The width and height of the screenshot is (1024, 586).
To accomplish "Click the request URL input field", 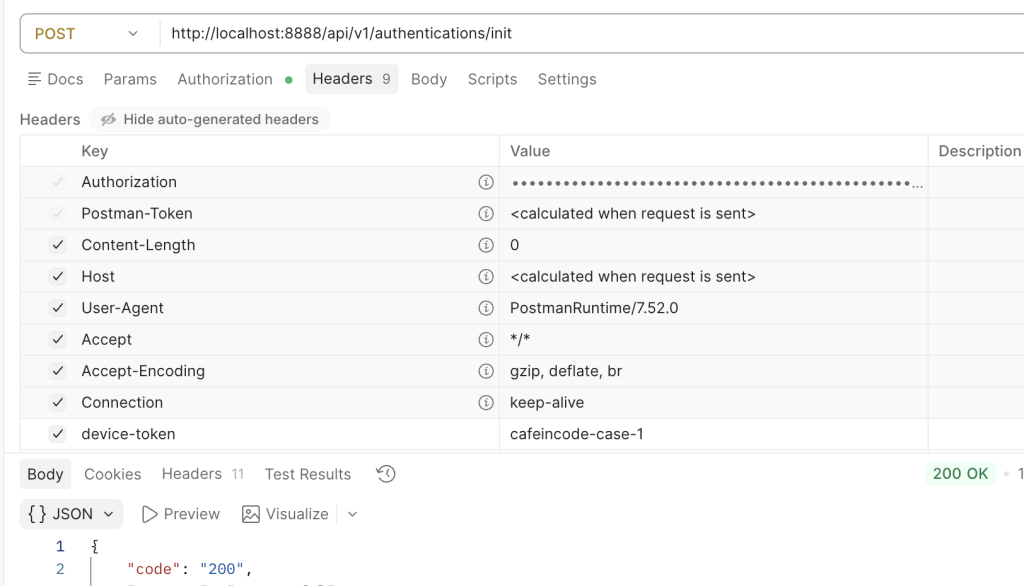I will point(590,33).
